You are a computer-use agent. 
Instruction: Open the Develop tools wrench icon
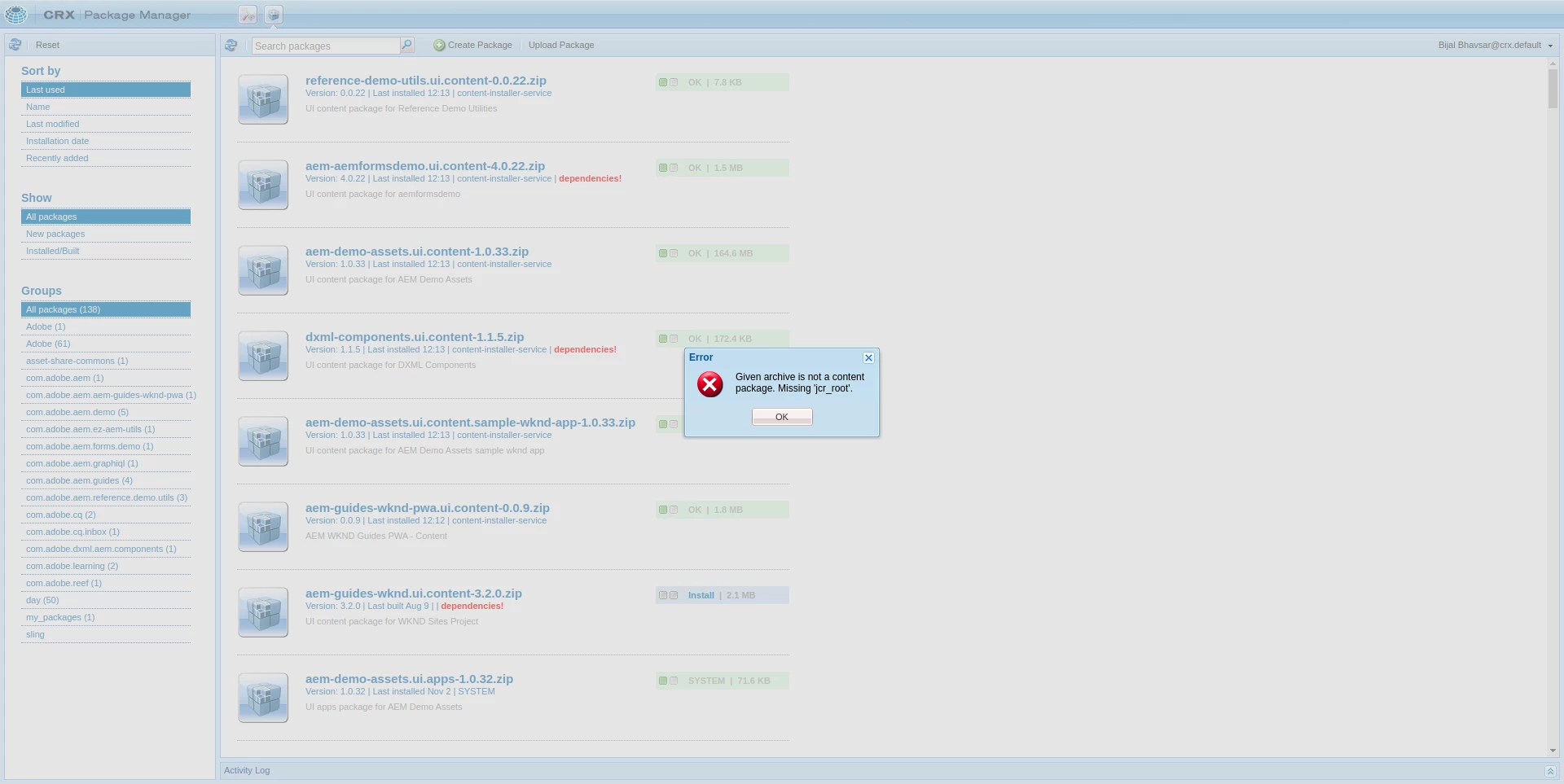(x=248, y=15)
